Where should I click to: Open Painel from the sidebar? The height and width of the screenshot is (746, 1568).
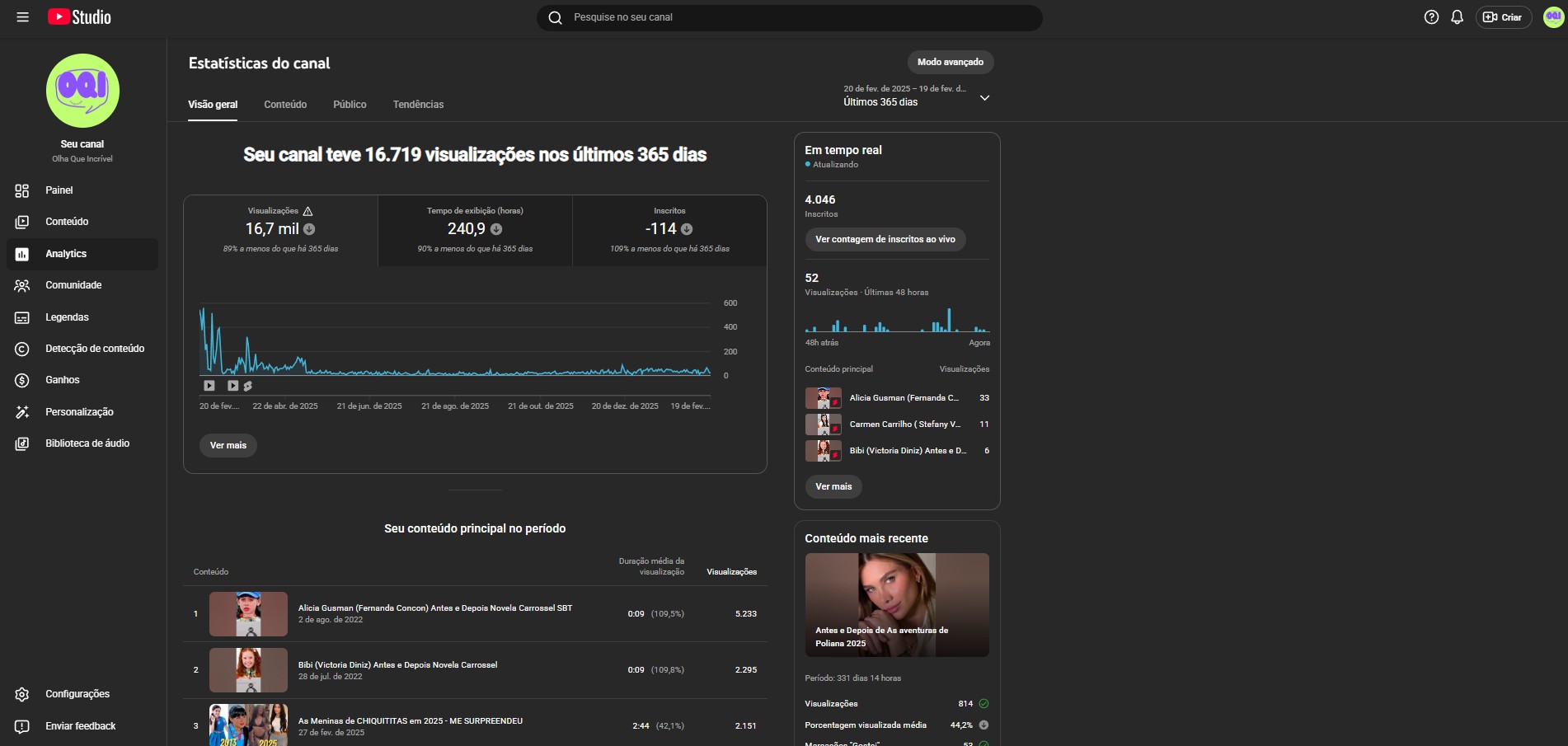pos(59,190)
